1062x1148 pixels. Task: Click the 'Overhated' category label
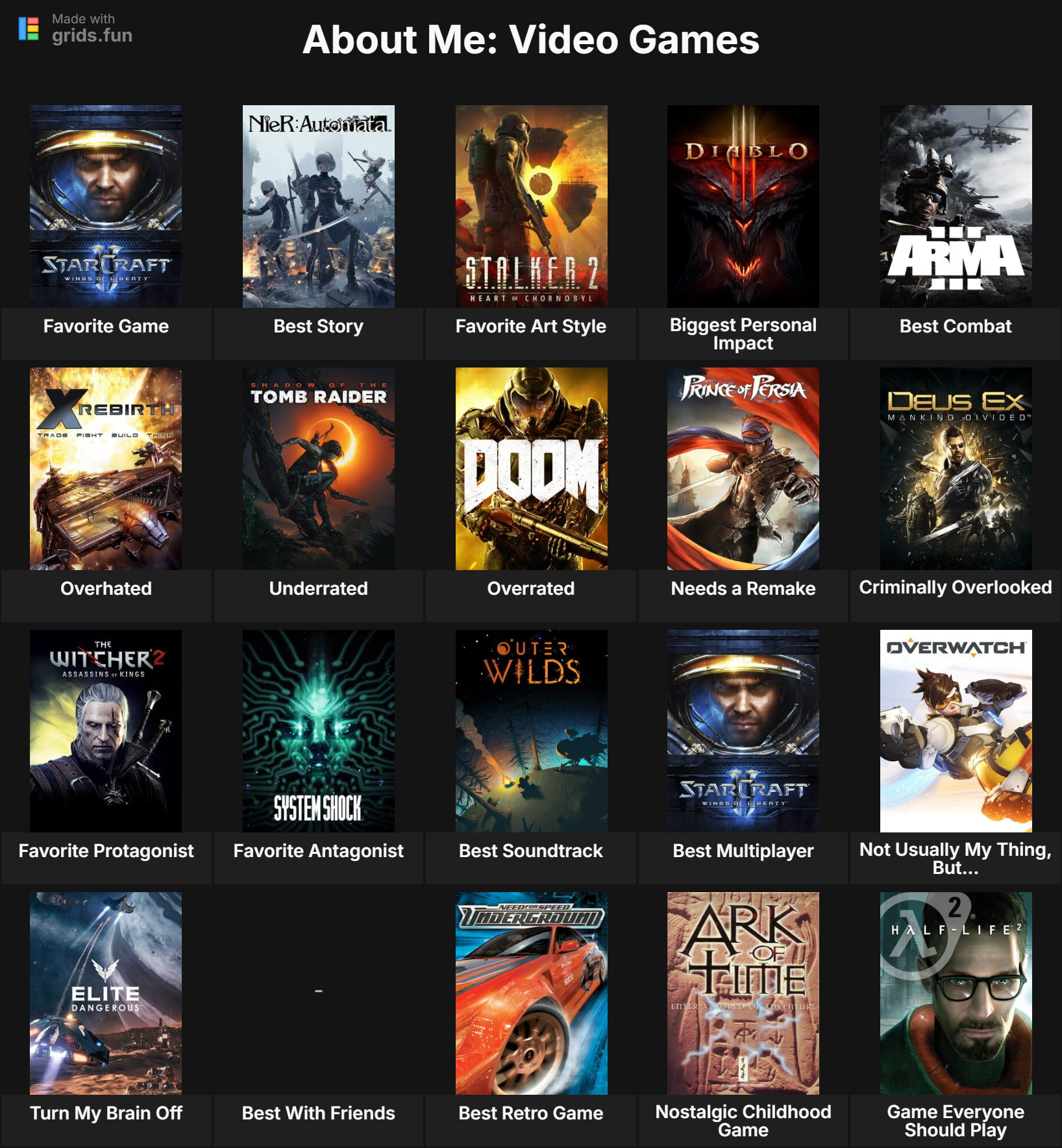pyautogui.click(x=106, y=588)
